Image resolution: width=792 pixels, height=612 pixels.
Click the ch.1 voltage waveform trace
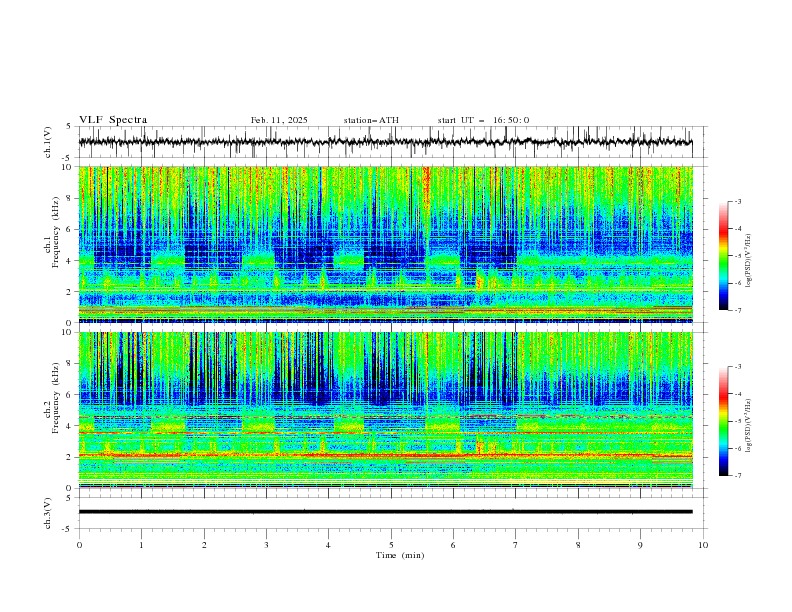pyautogui.click(x=385, y=142)
